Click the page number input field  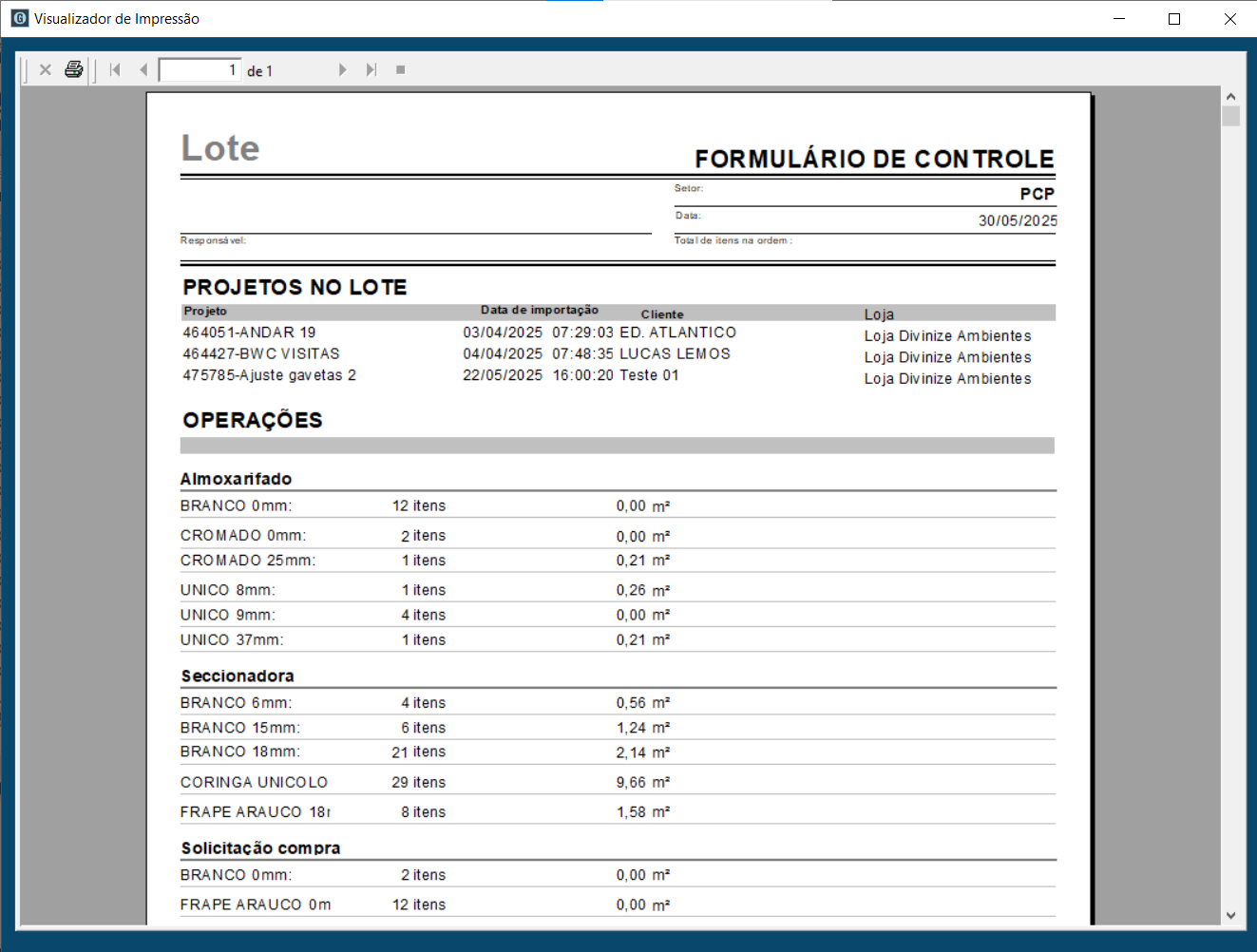point(200,70)
